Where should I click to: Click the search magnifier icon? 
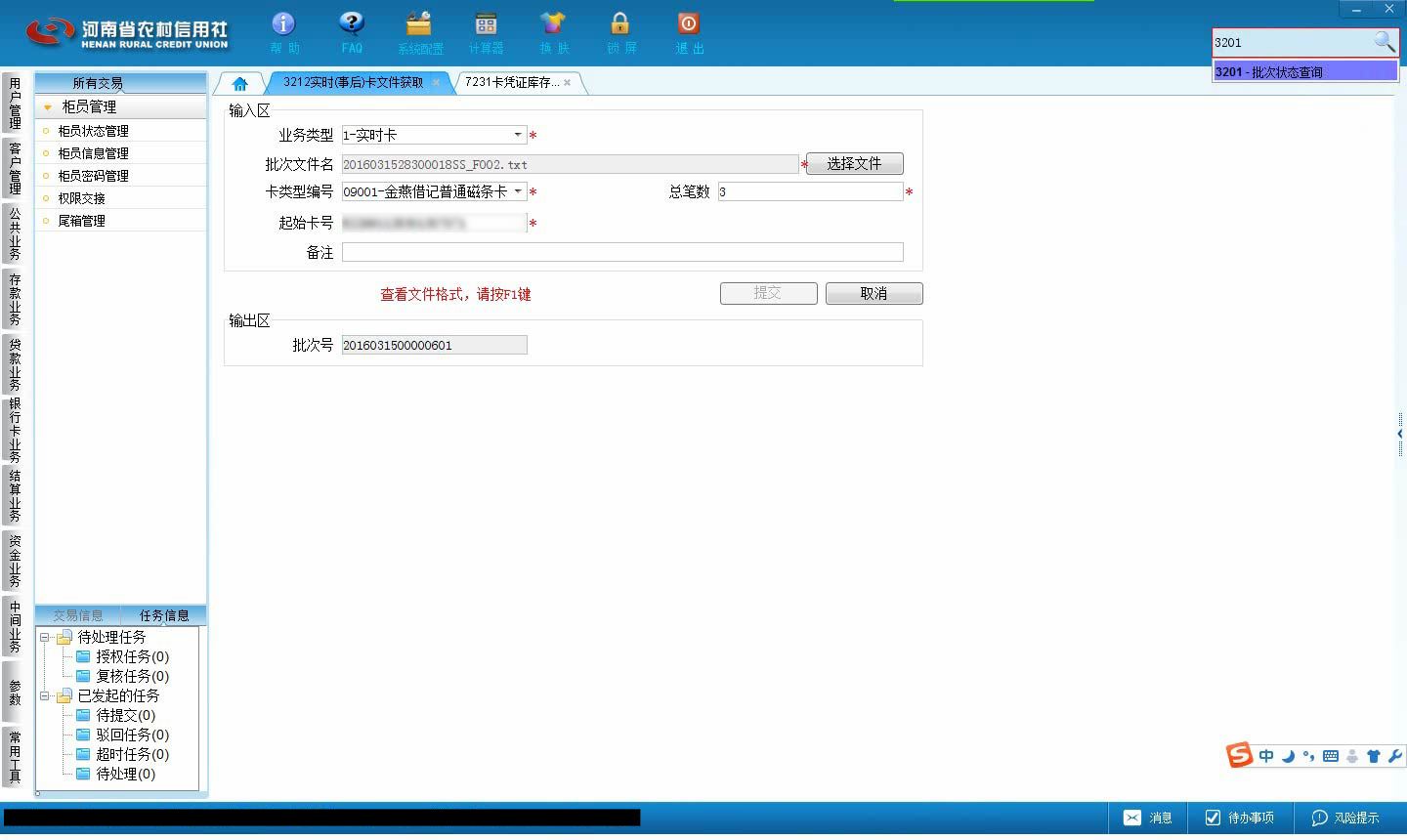[x=1384, y=42]
